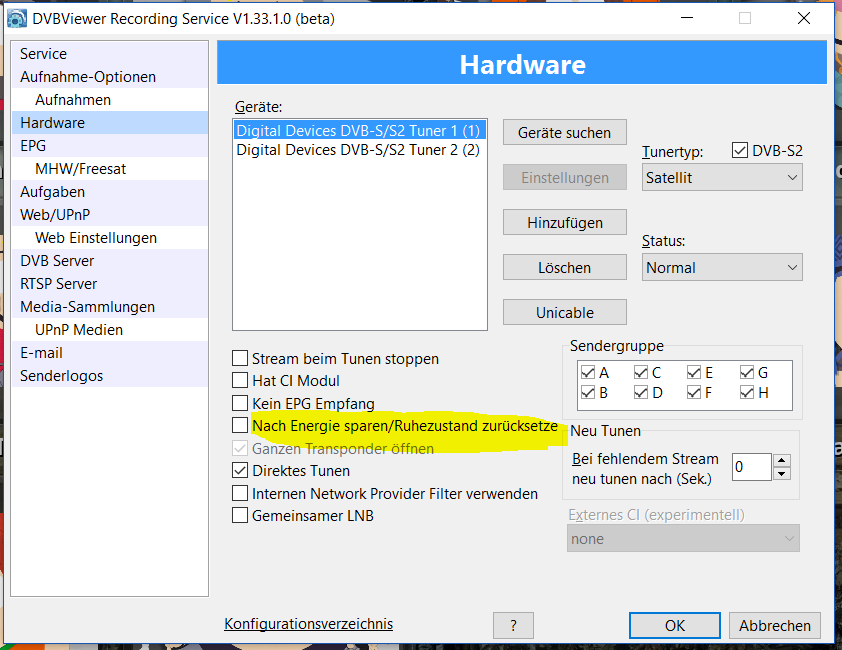Enable the Hat CI Modul checkbox
The width and height of the screenshot is (842, 650).
(240, 381)
